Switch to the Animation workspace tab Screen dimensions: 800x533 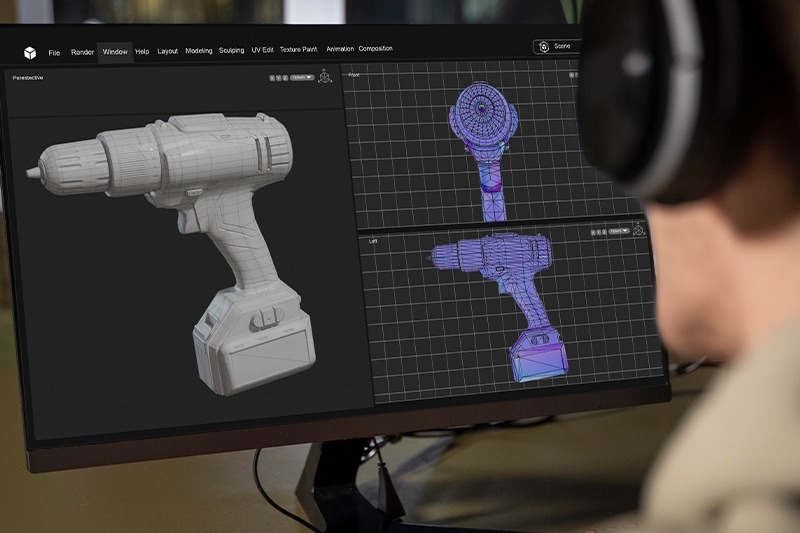click(x=340, y=49)
